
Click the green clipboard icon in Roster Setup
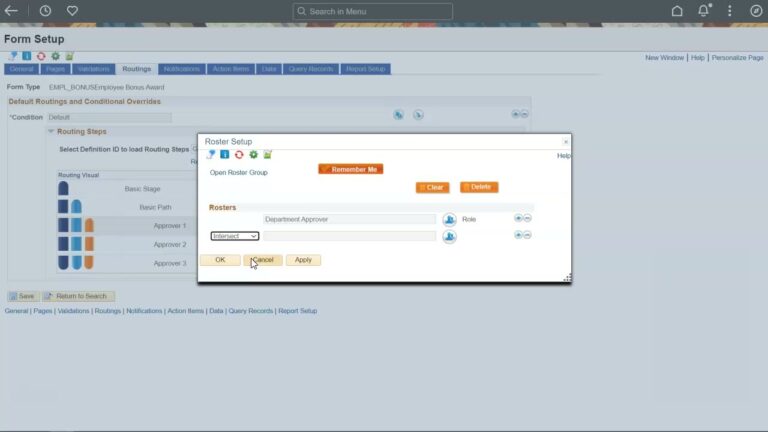click(x=267, y=155)
